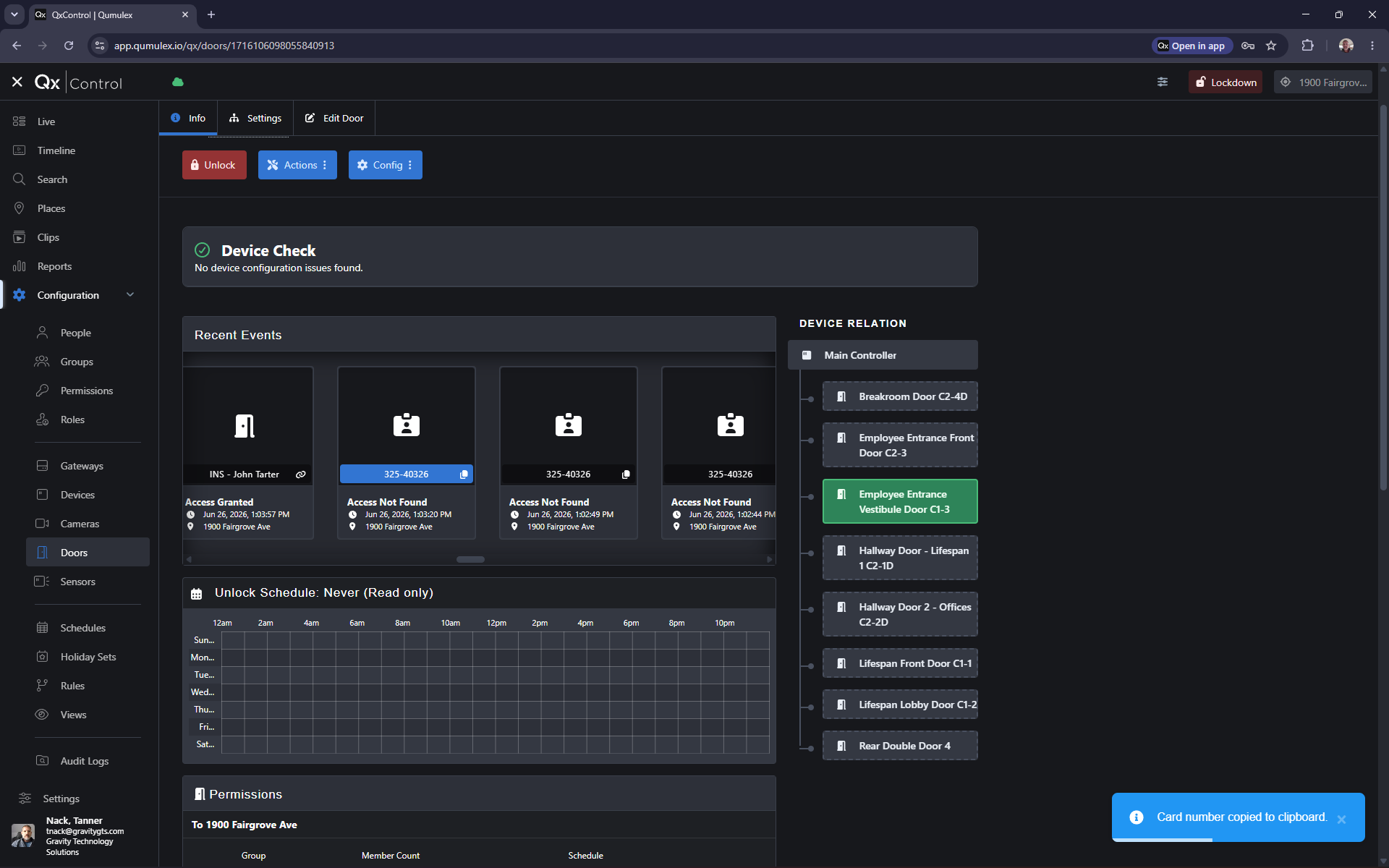1389x868 pixels.
Task: Switch to the door Settings tab
Action: point(255,118)
